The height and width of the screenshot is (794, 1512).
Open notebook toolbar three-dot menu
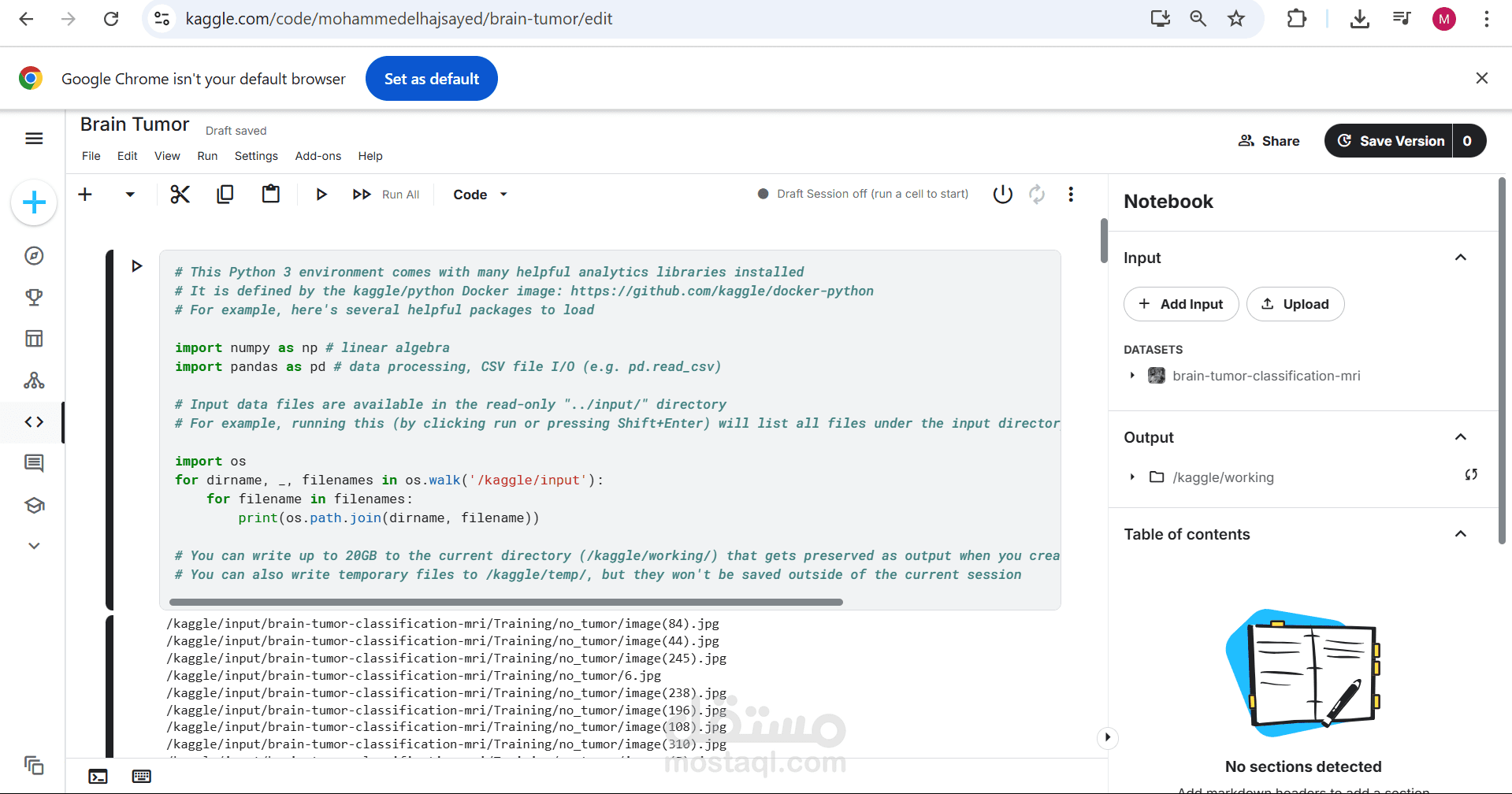tap(1071, 194)
